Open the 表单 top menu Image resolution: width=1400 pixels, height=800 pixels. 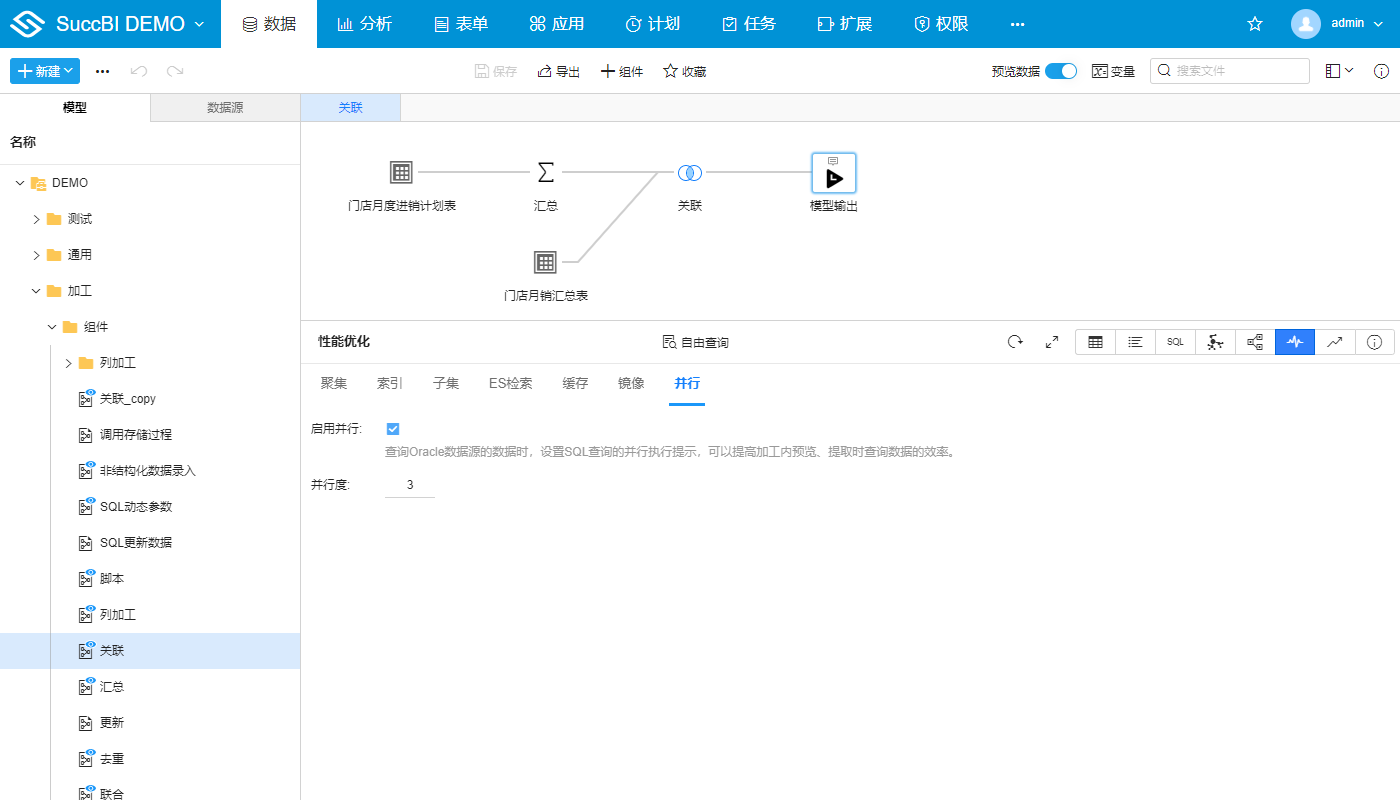[x=461, y=24]
